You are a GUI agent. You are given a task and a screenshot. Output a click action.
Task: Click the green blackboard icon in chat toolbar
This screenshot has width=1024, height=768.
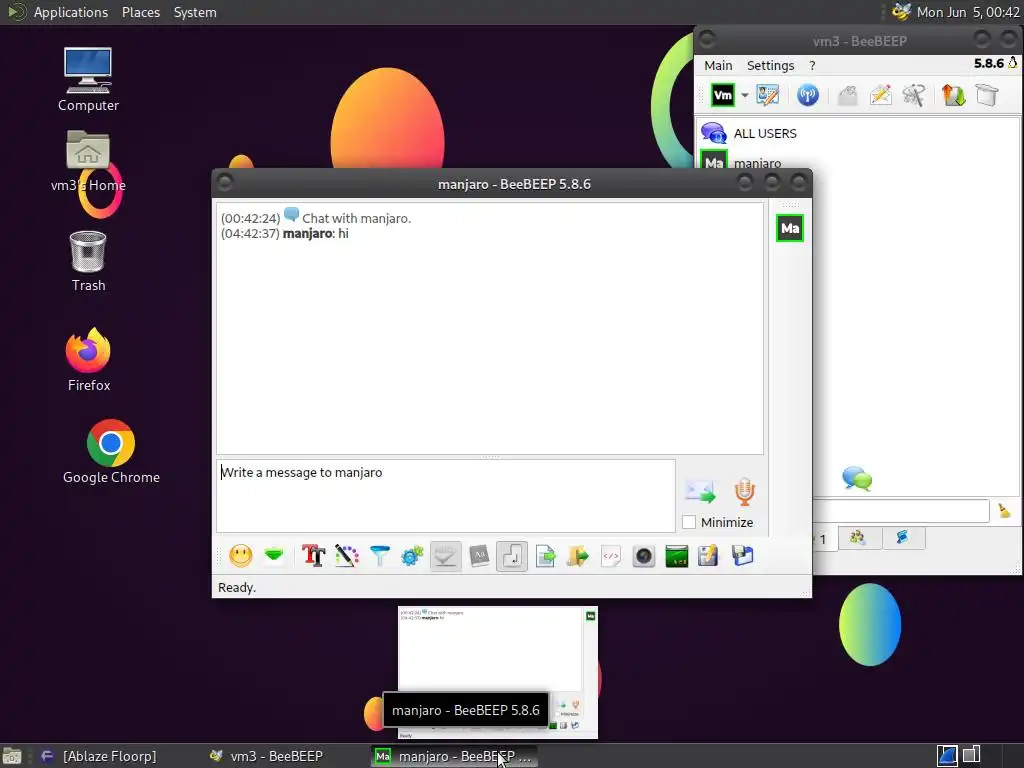[x=677, y=556]
